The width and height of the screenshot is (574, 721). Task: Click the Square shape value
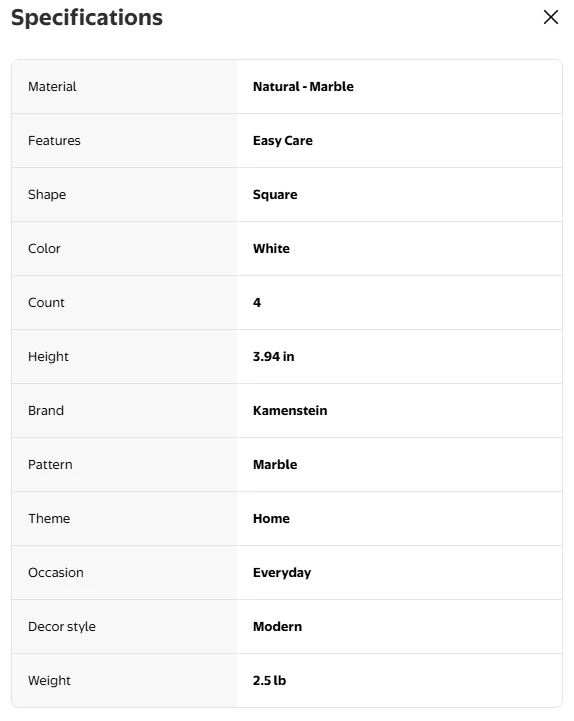pos(275,195)
